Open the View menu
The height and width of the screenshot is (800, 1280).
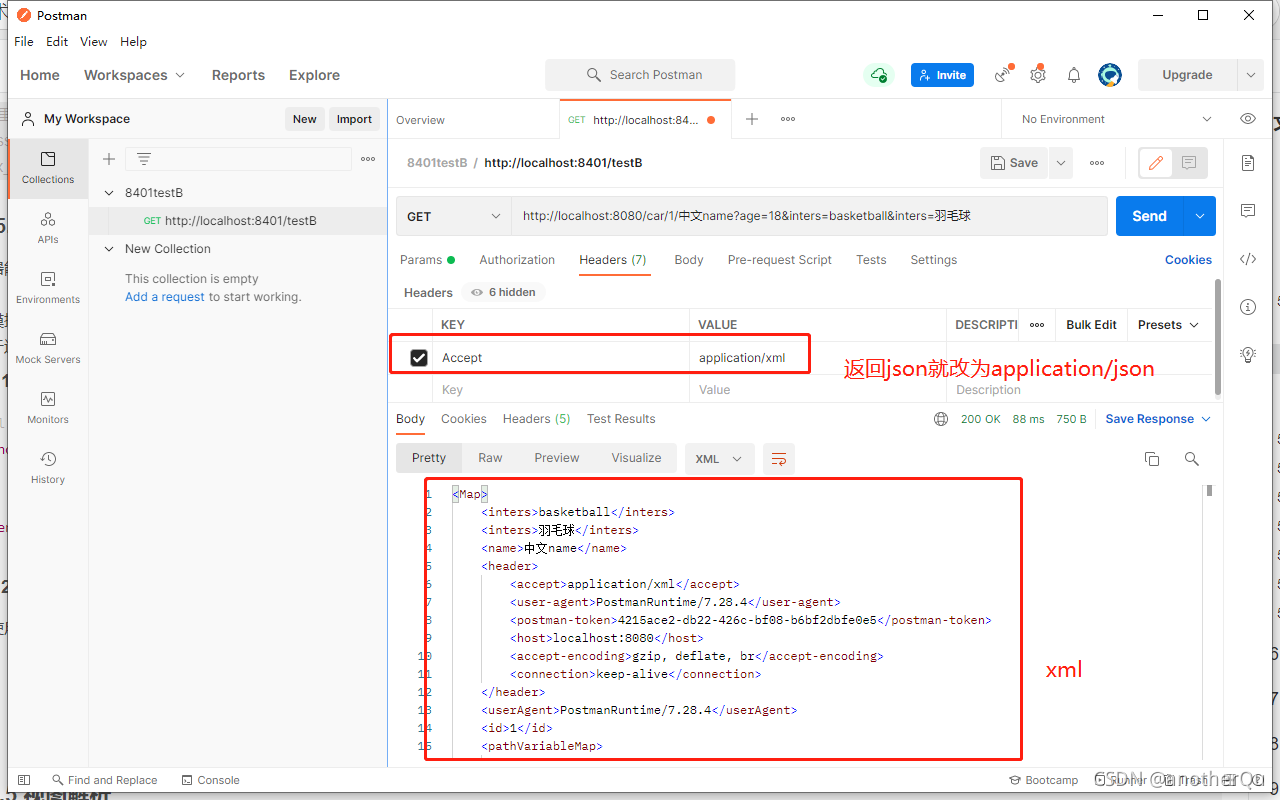94,42
